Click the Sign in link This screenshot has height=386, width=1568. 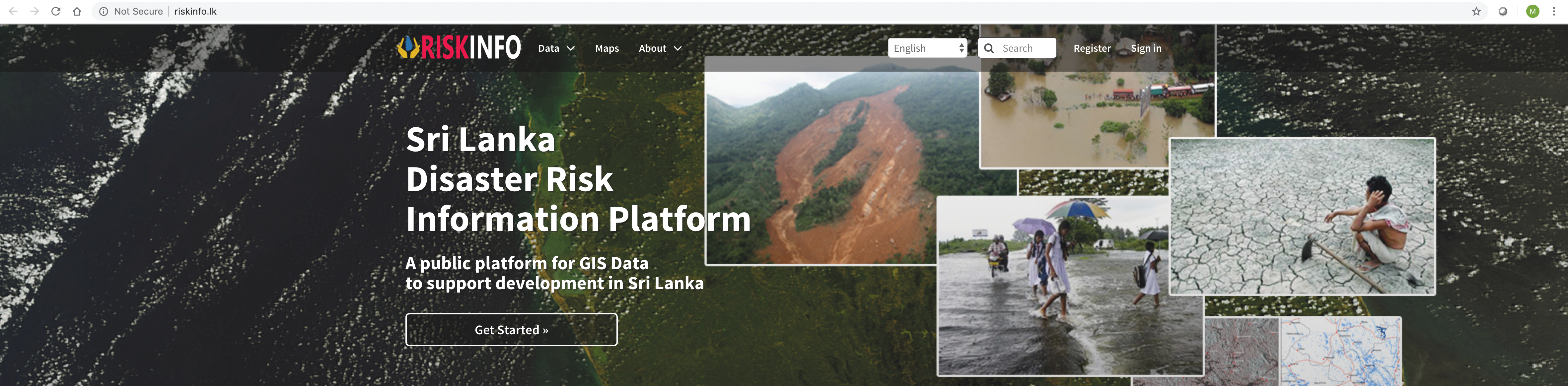(1146, 48)
